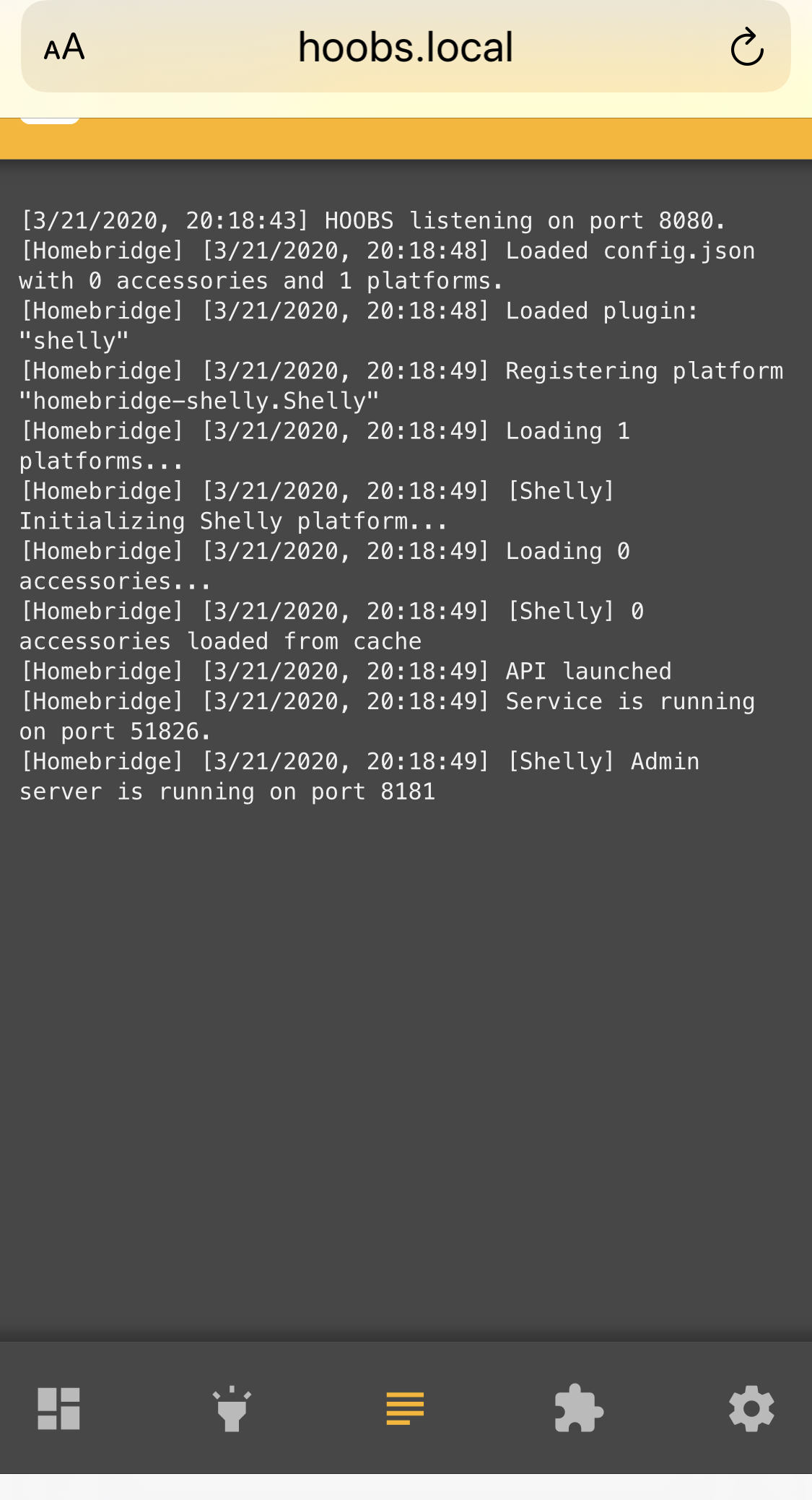The image size is (812, 1500).
Task: Tap the hoobs.local address bar
Action: click(x=406, y=48)
